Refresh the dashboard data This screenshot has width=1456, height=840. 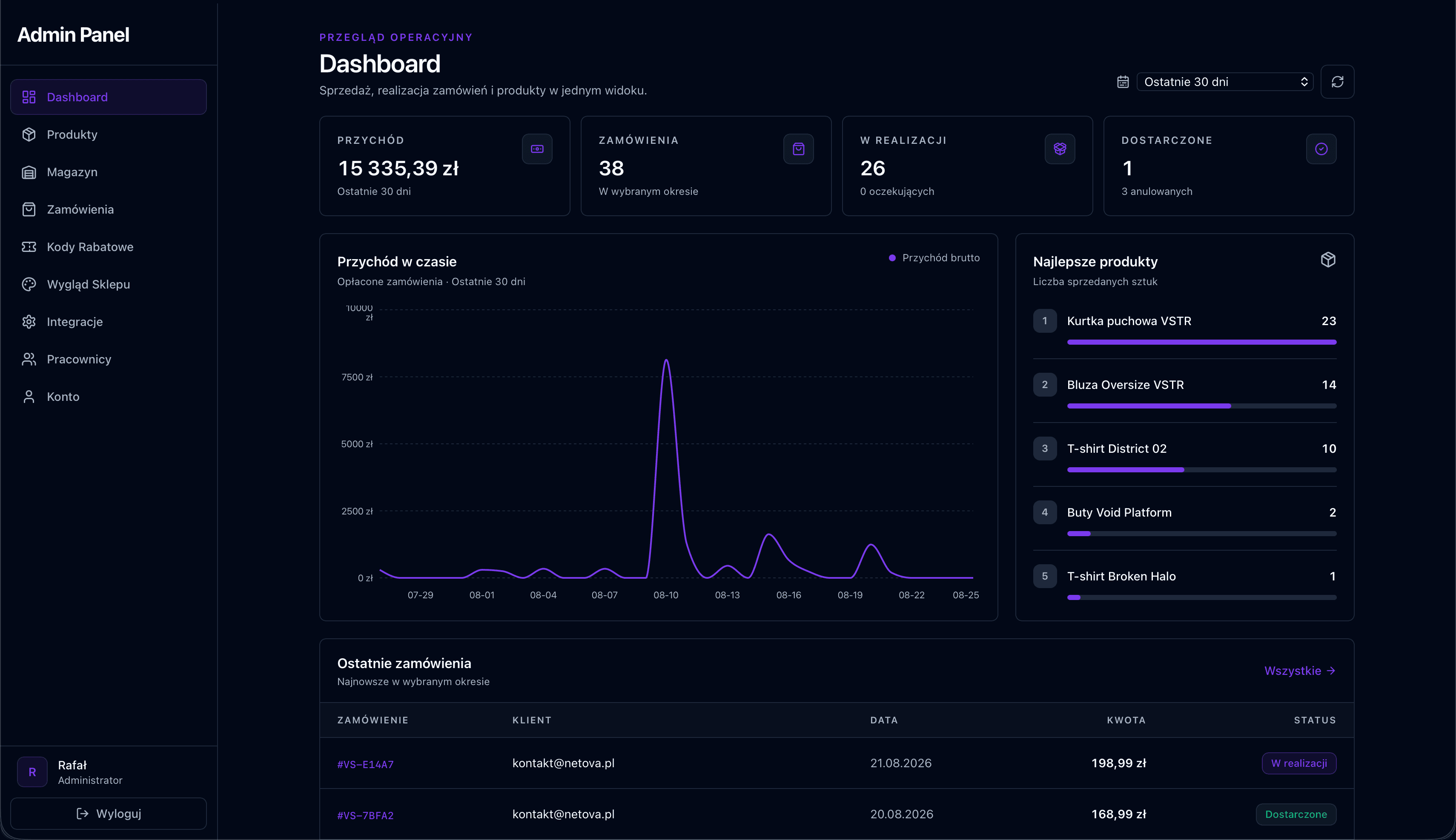(1337, 82)
